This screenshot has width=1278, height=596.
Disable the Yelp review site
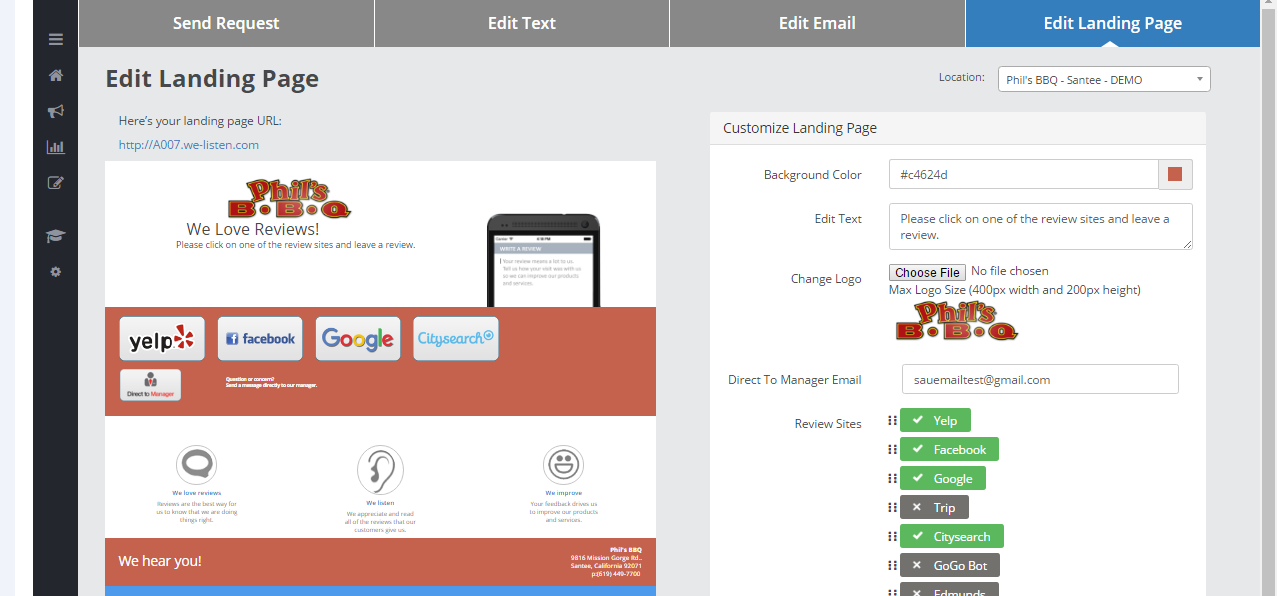coord(935,421)
